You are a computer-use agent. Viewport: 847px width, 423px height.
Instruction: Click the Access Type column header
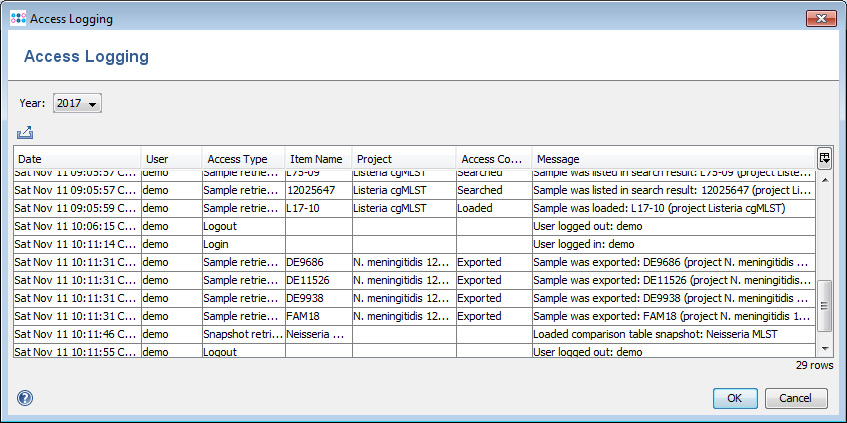(241, 159)
